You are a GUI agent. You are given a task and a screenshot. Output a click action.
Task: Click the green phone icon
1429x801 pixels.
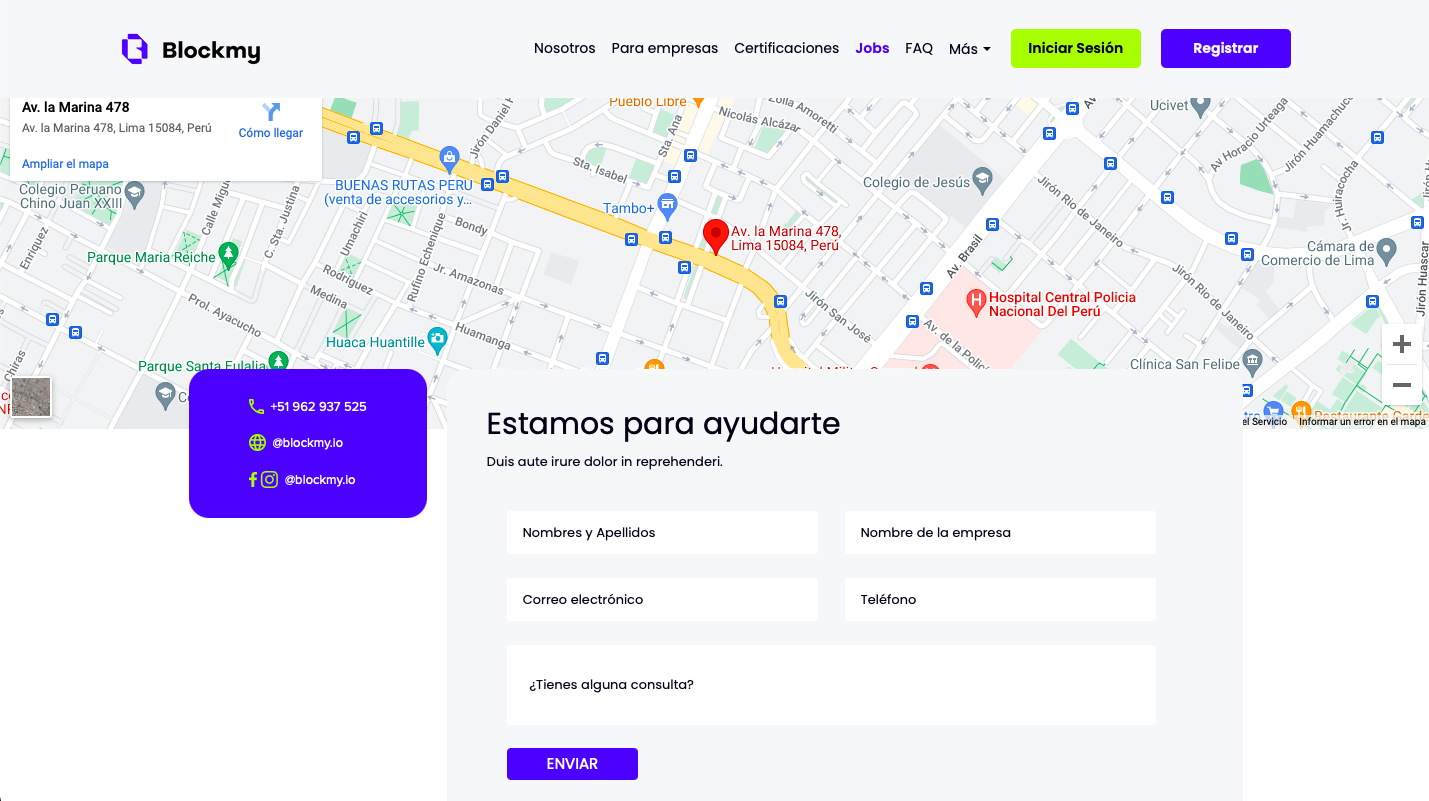256,407
